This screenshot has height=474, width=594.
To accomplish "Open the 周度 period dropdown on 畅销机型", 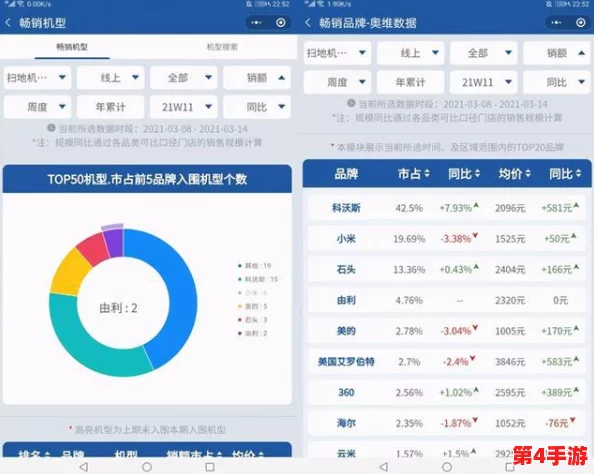I will [37, 107].
